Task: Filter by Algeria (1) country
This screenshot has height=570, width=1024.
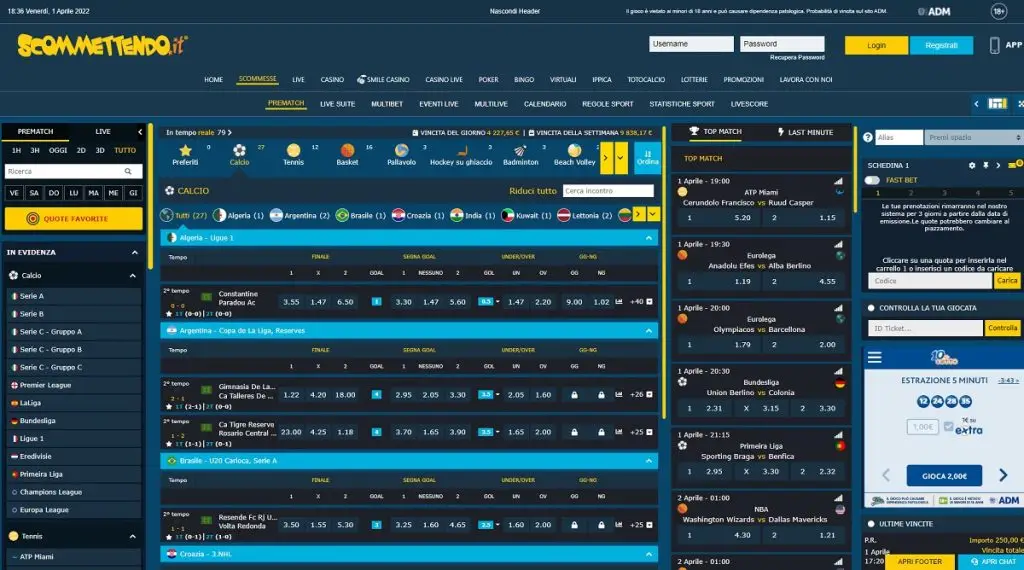Action: coord(238,215)
